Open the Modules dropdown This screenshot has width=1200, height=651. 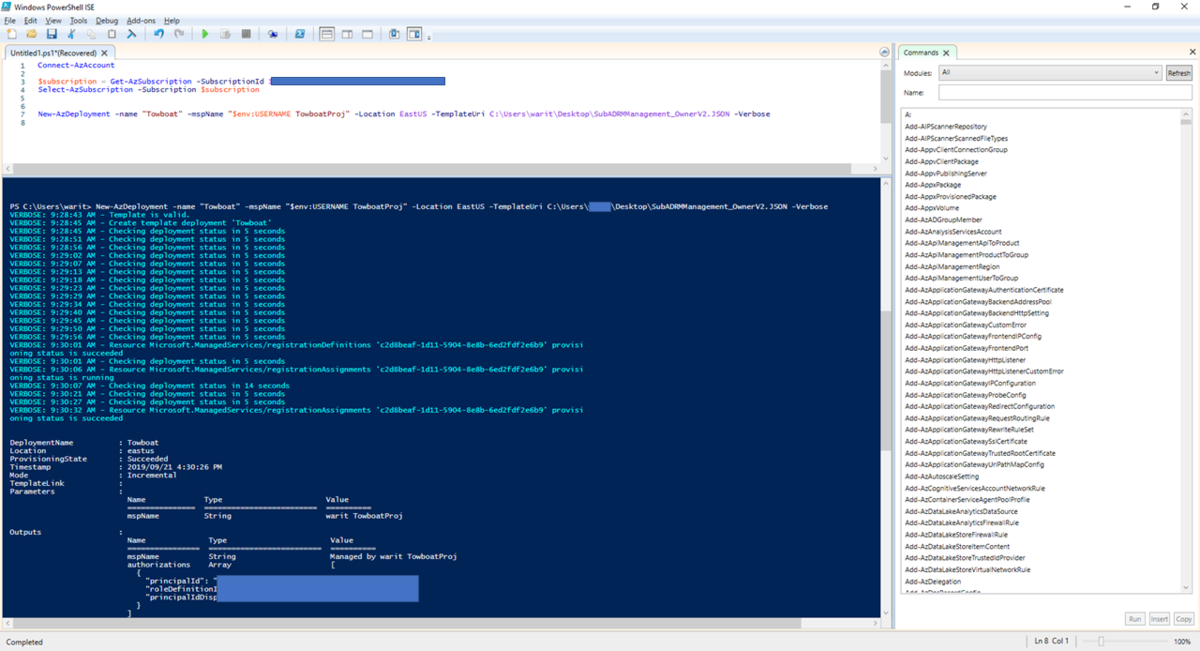click(x=1050, y=73)
